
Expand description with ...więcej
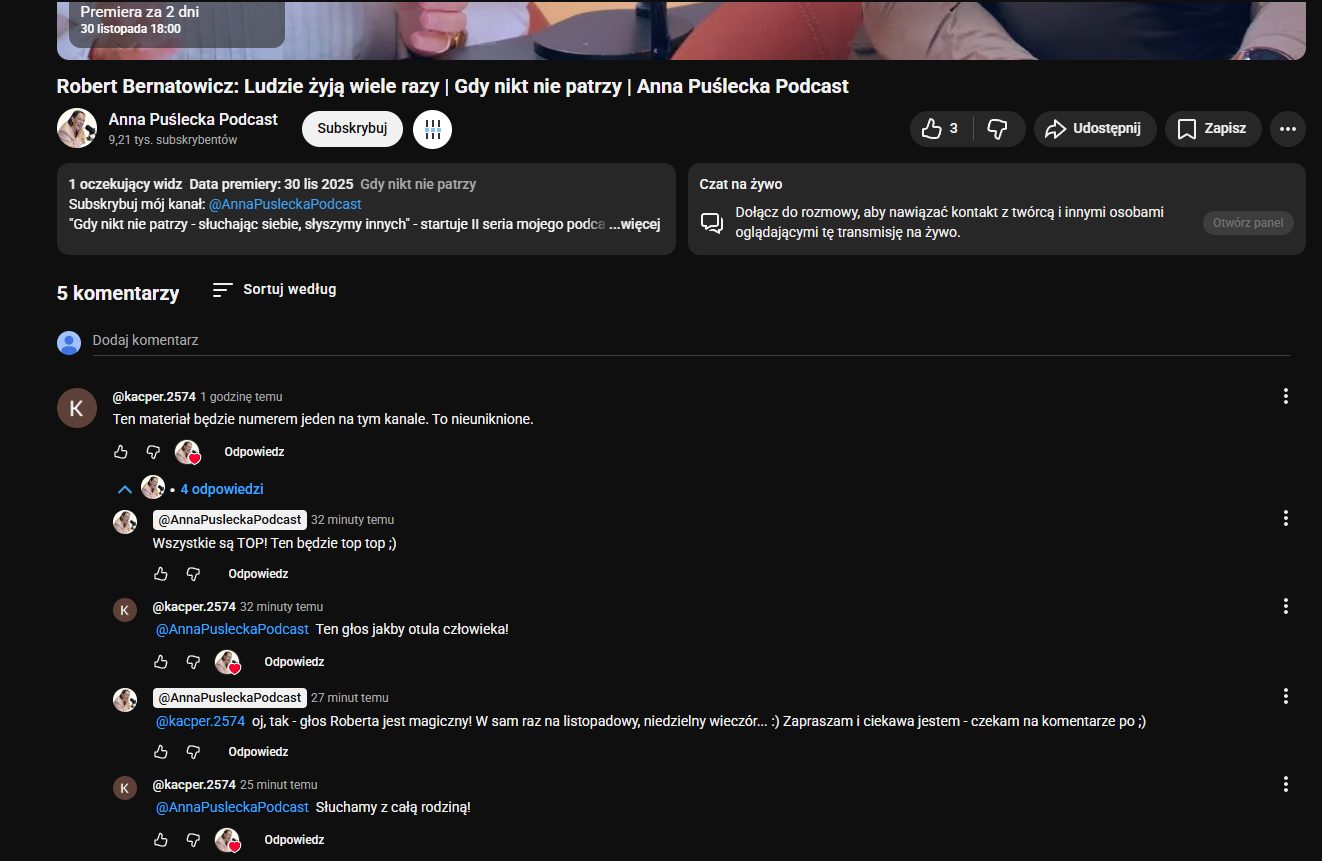635,224
